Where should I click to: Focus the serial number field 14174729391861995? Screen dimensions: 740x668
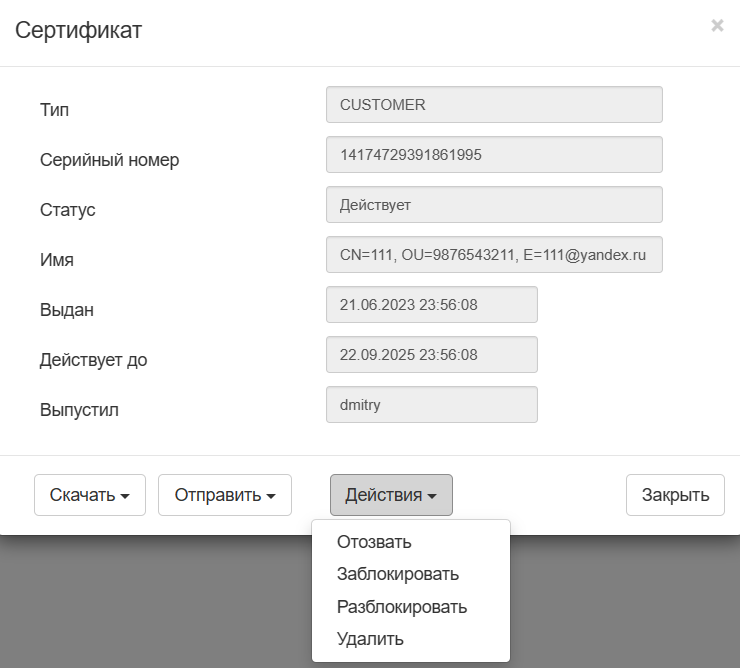click(494, 155)
